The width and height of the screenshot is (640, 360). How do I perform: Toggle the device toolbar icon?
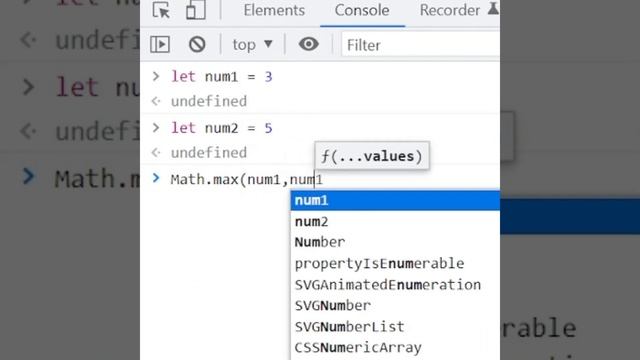196,10
